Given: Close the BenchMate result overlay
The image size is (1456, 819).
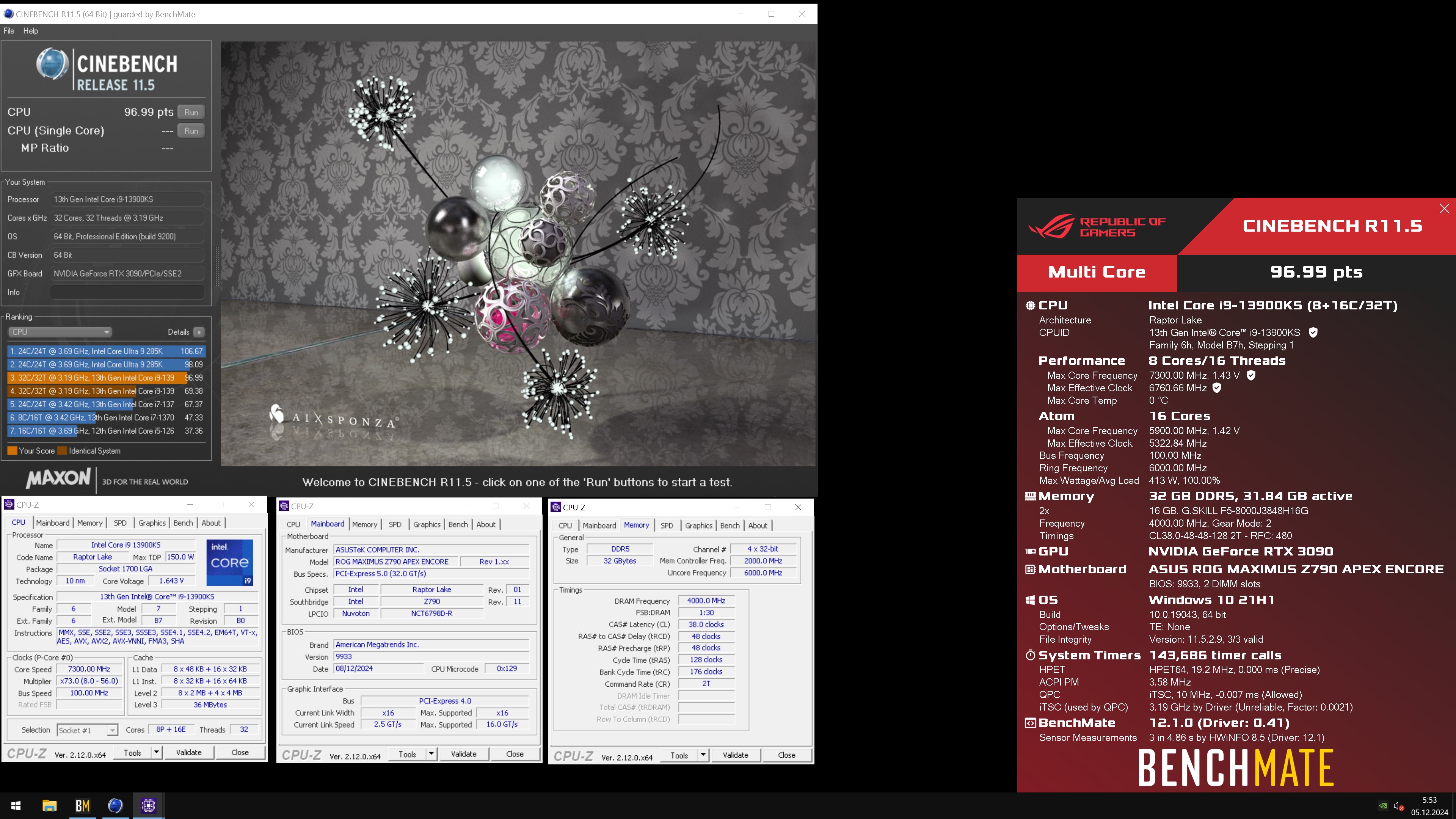Looking at the screenshot, I should point(1444,209).
